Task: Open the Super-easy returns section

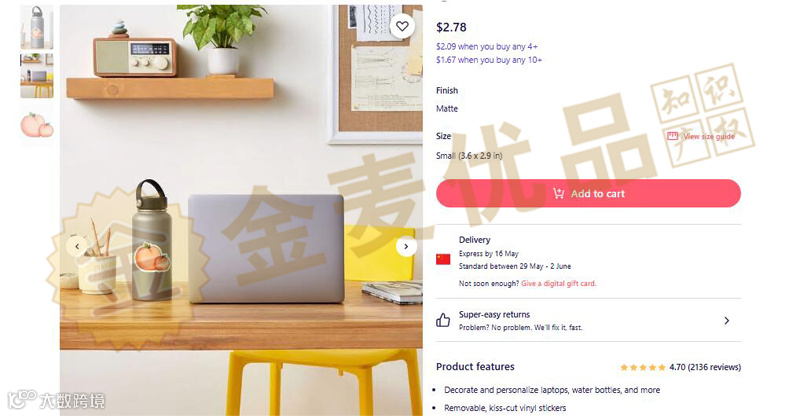Action: (x=588, y=320)
